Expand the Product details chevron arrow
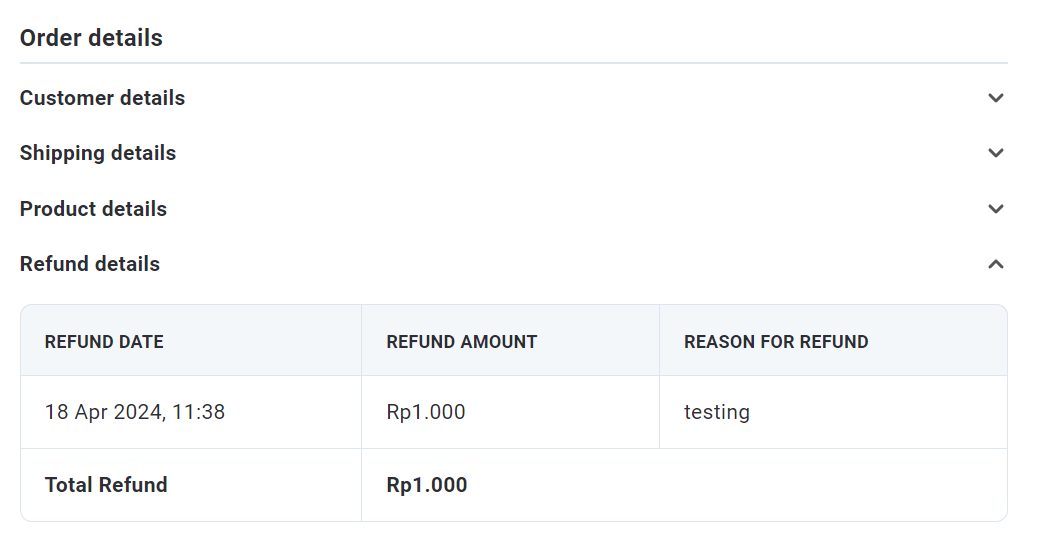Screen dimensions: 1044x533 tap(995, 209)
